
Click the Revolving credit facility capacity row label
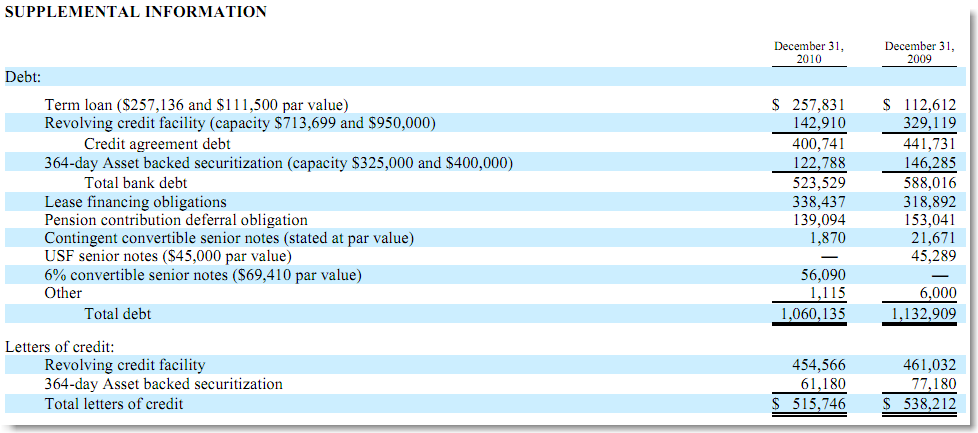[240, 123]
